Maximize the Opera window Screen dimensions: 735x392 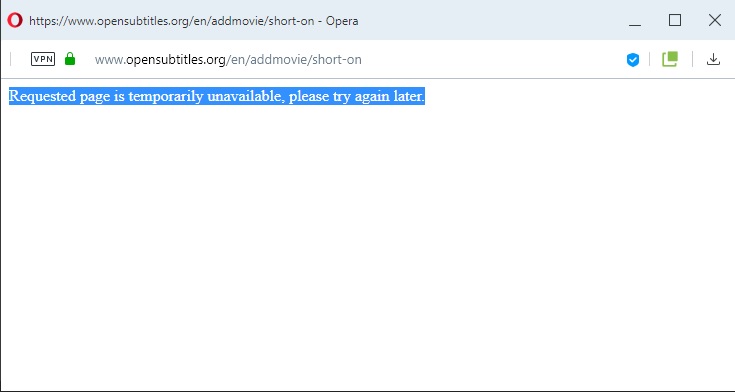[x=675, y=20]
